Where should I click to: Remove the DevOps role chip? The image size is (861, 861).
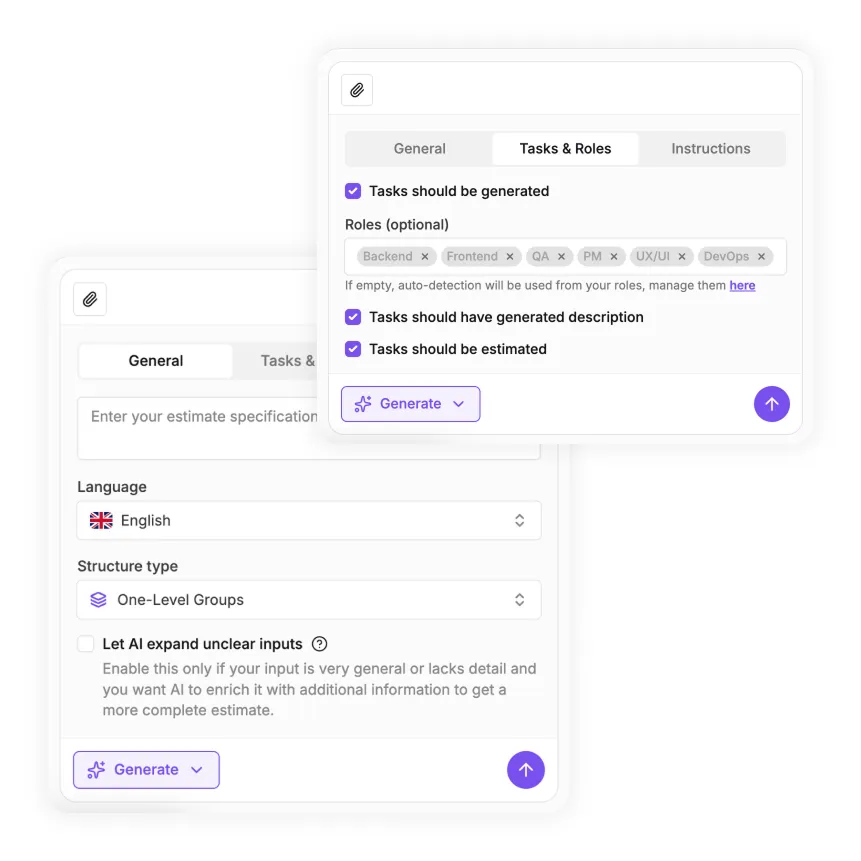coord(761,256)
